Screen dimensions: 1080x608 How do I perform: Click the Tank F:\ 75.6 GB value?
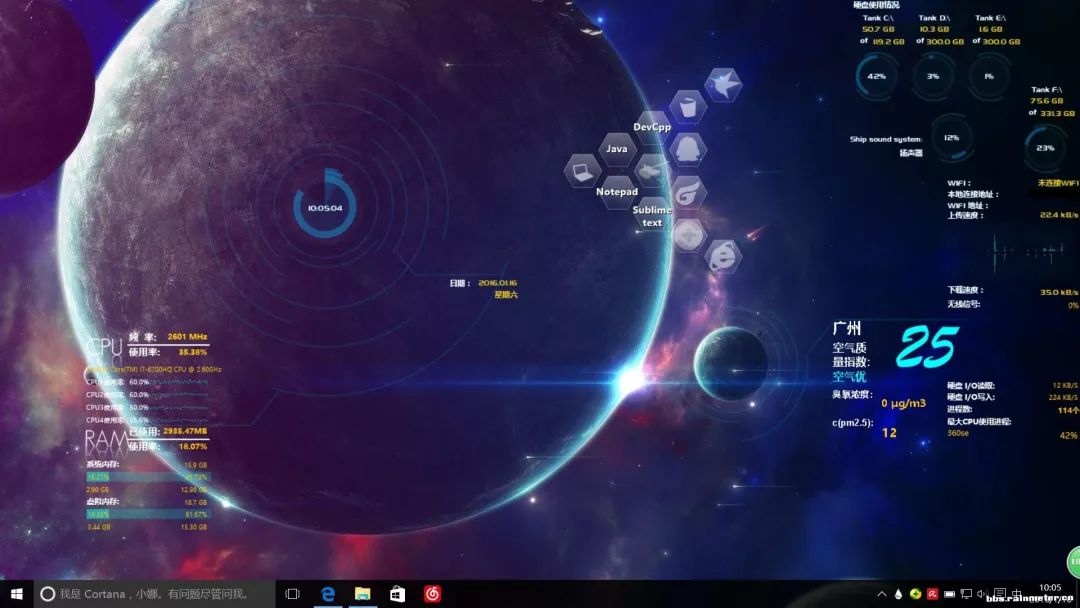[x=1046, y=101]
